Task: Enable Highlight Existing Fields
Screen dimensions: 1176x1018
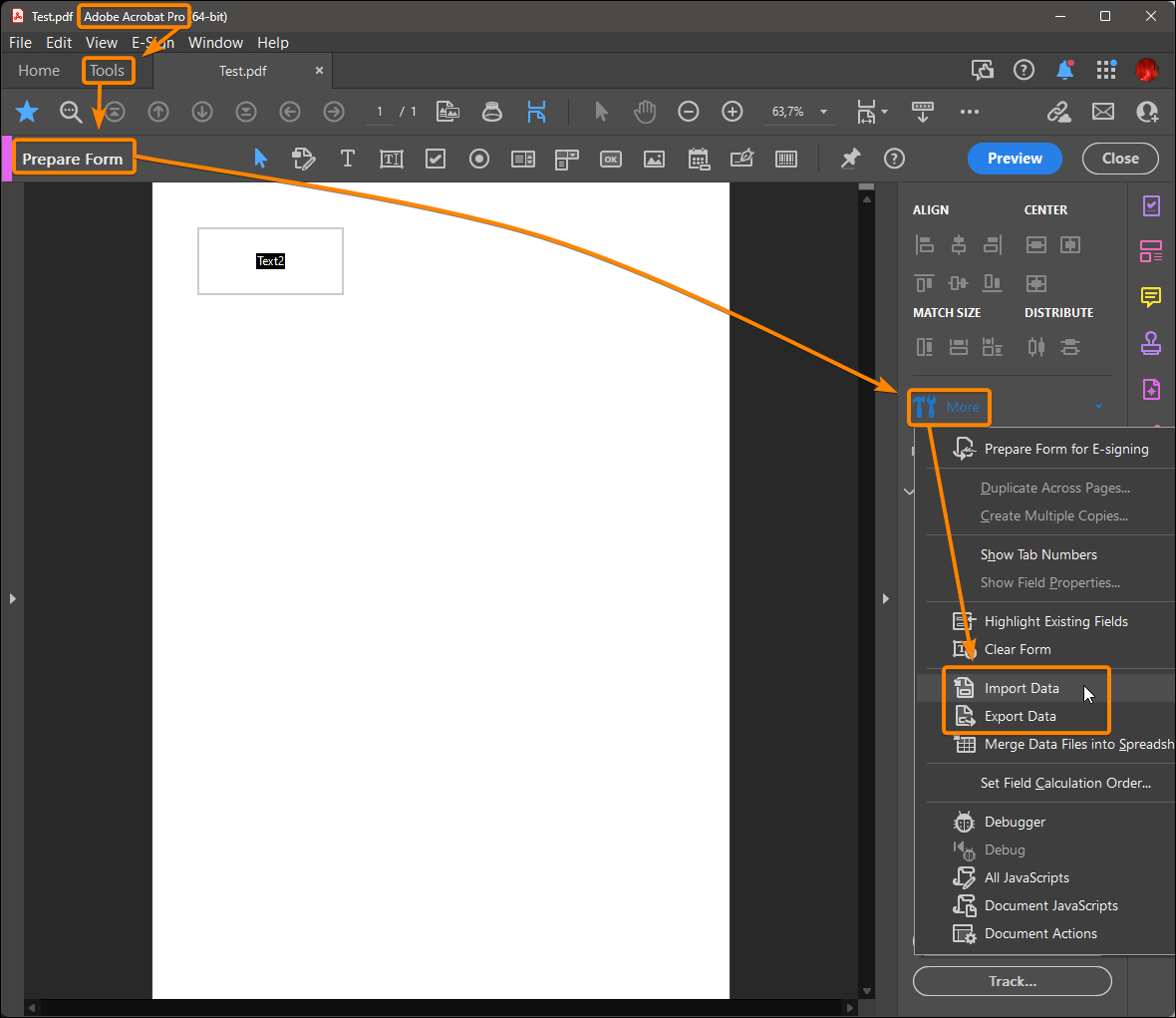Action: click(x=1055, y=621)
